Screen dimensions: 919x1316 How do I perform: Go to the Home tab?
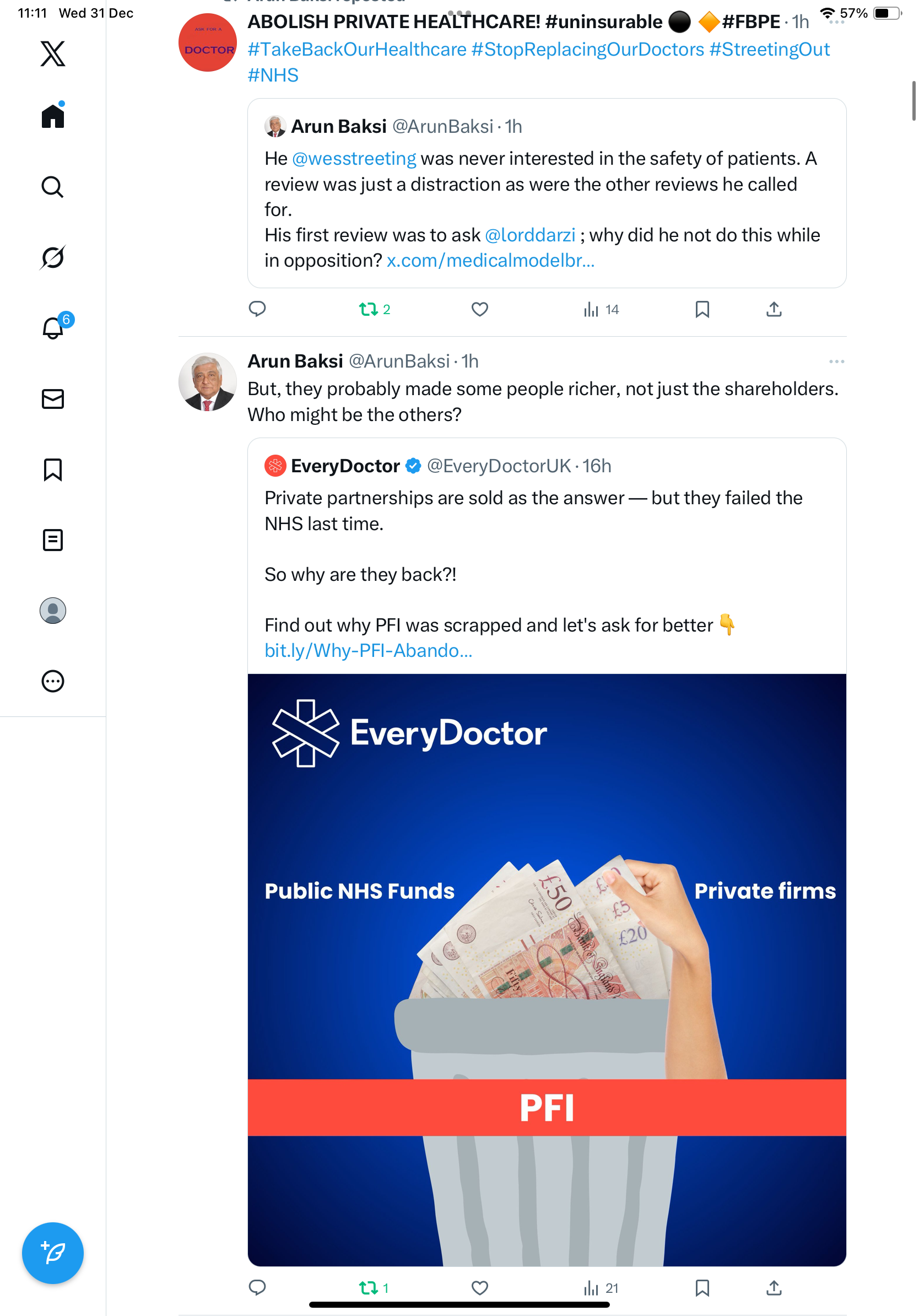tap(53, 116)
